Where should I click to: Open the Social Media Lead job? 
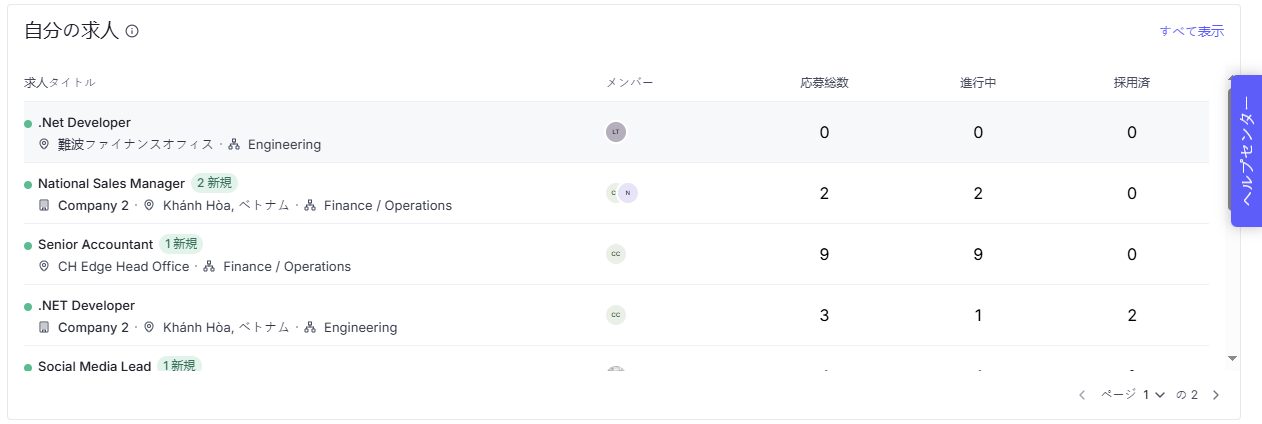94,367
